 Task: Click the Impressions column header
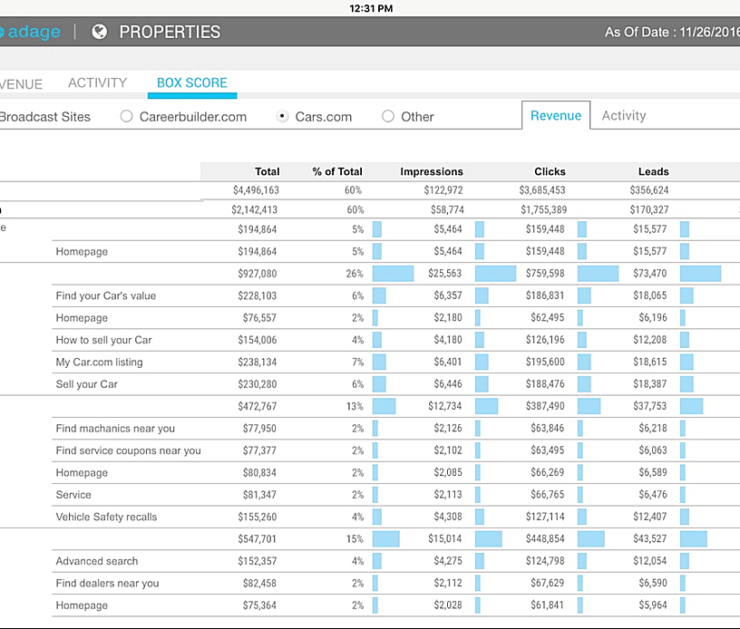pyautogui.click(x=431, y=172)
